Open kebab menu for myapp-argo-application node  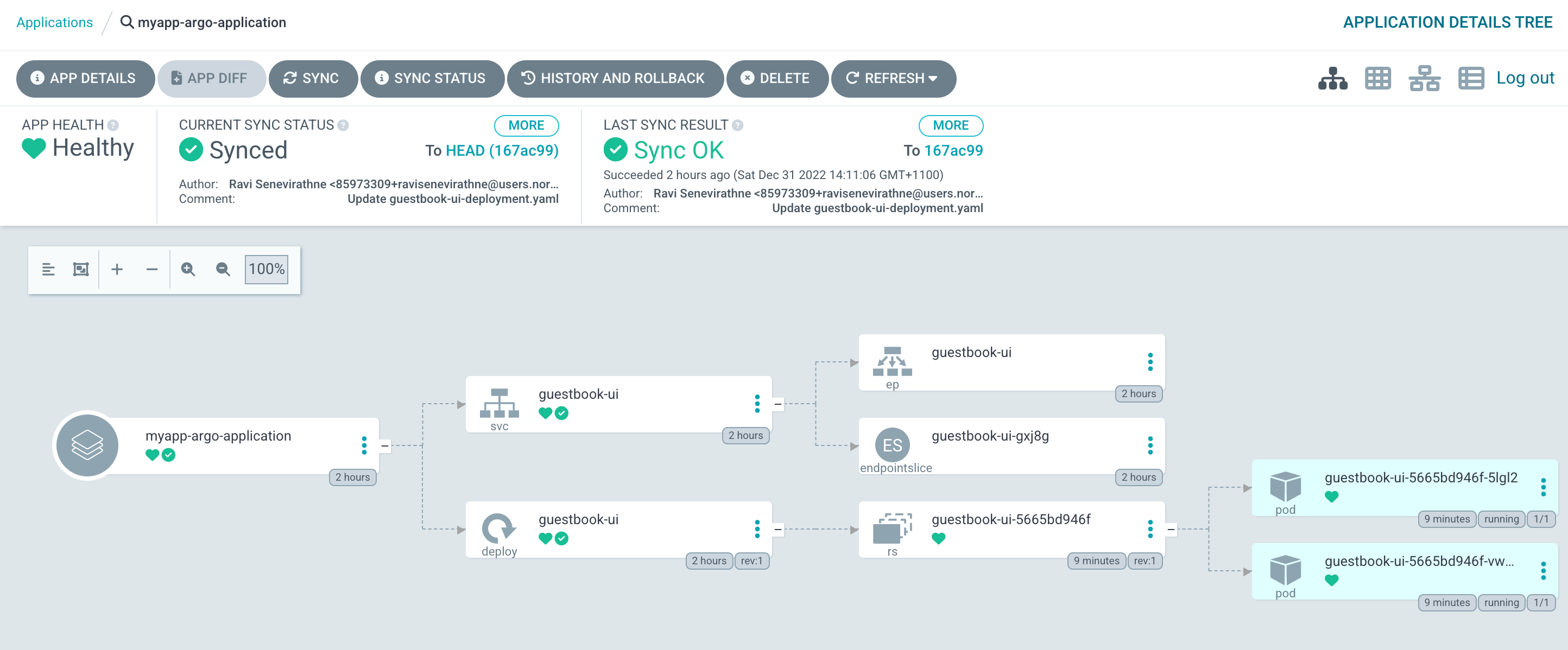[364, 445]
